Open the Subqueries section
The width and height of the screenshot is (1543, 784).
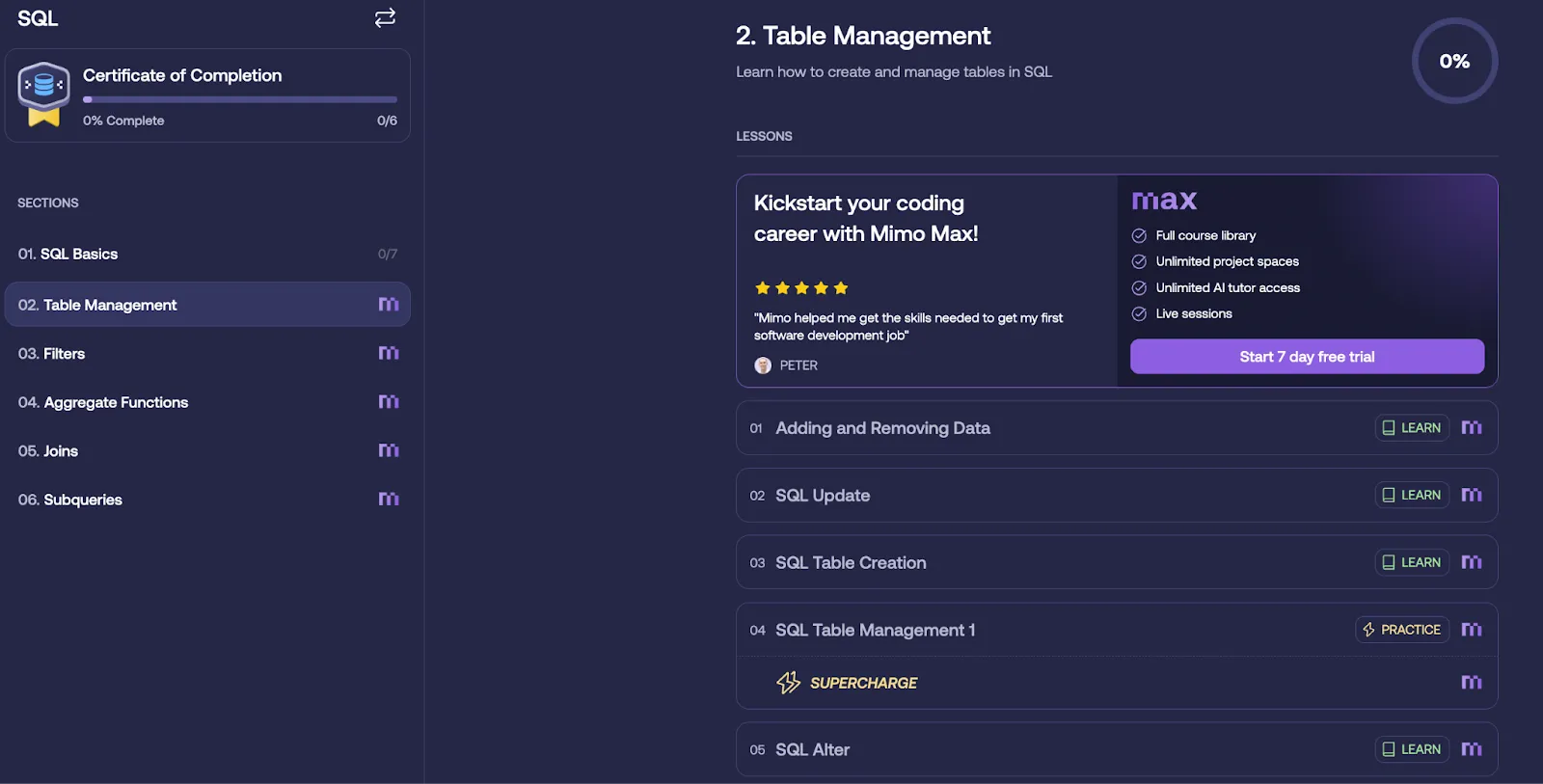[207, 500]
